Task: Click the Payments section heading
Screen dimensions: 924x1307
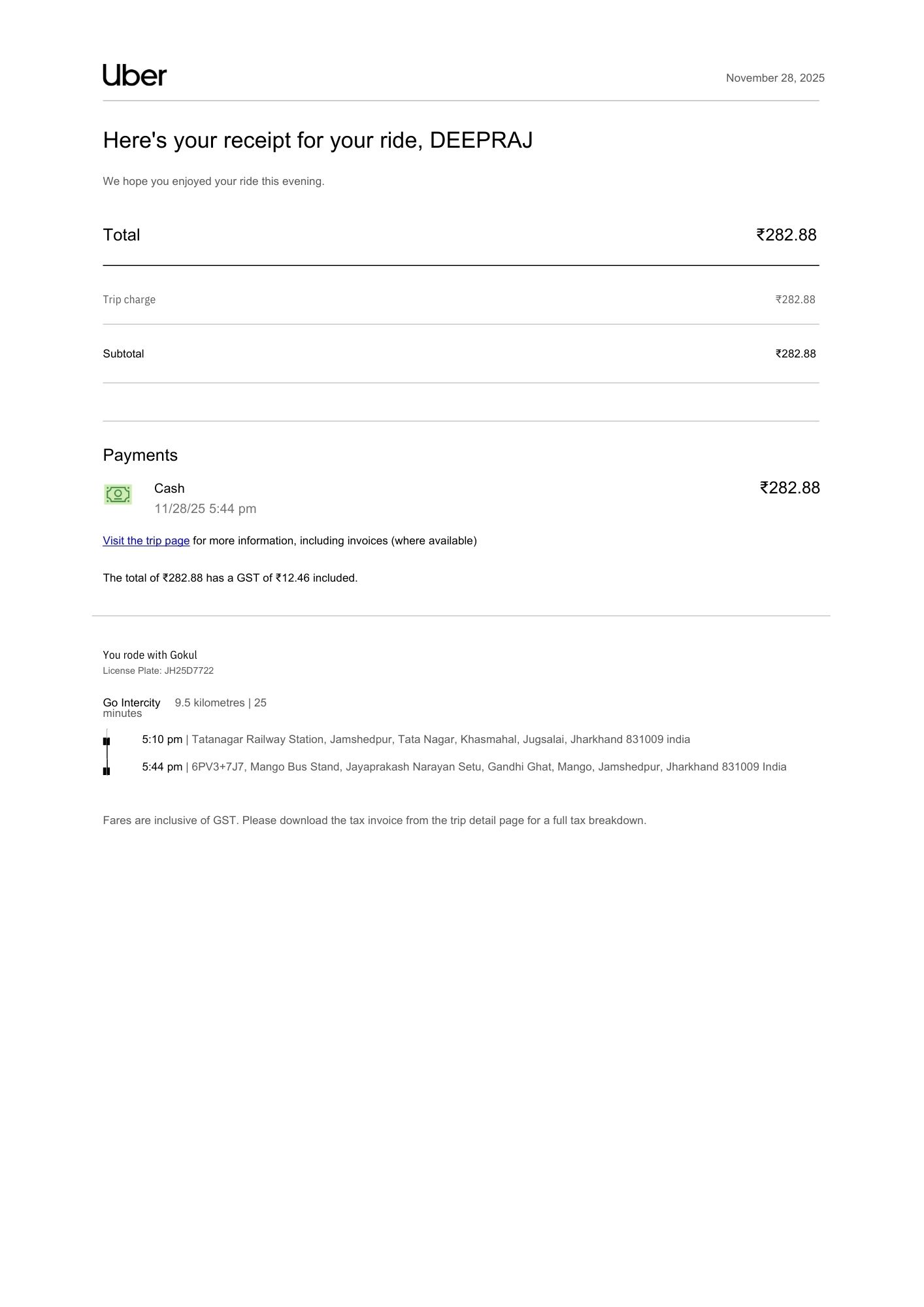Action: pos(140,455)
